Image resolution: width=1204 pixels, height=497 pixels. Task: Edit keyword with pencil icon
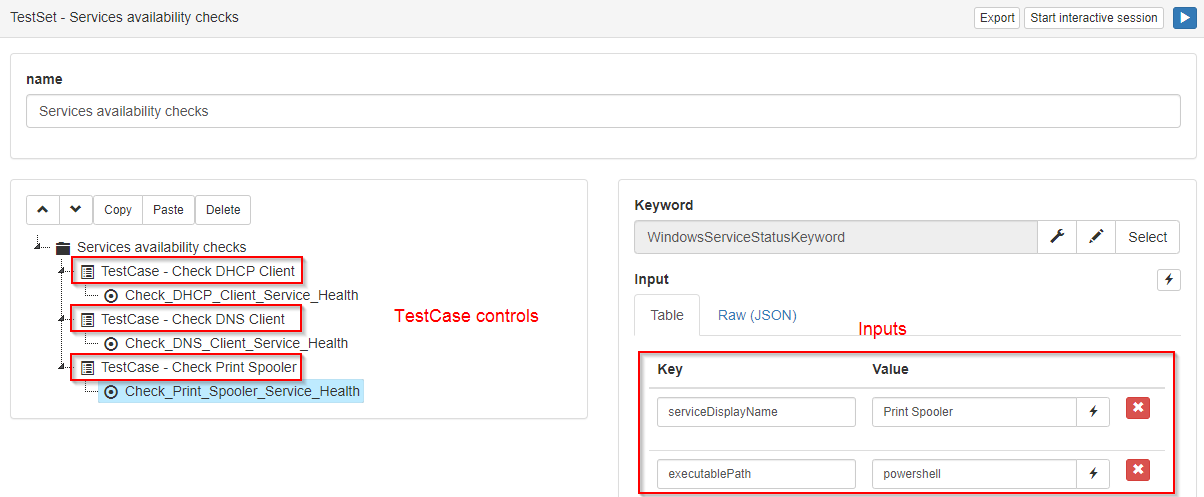coord(1096,237)
